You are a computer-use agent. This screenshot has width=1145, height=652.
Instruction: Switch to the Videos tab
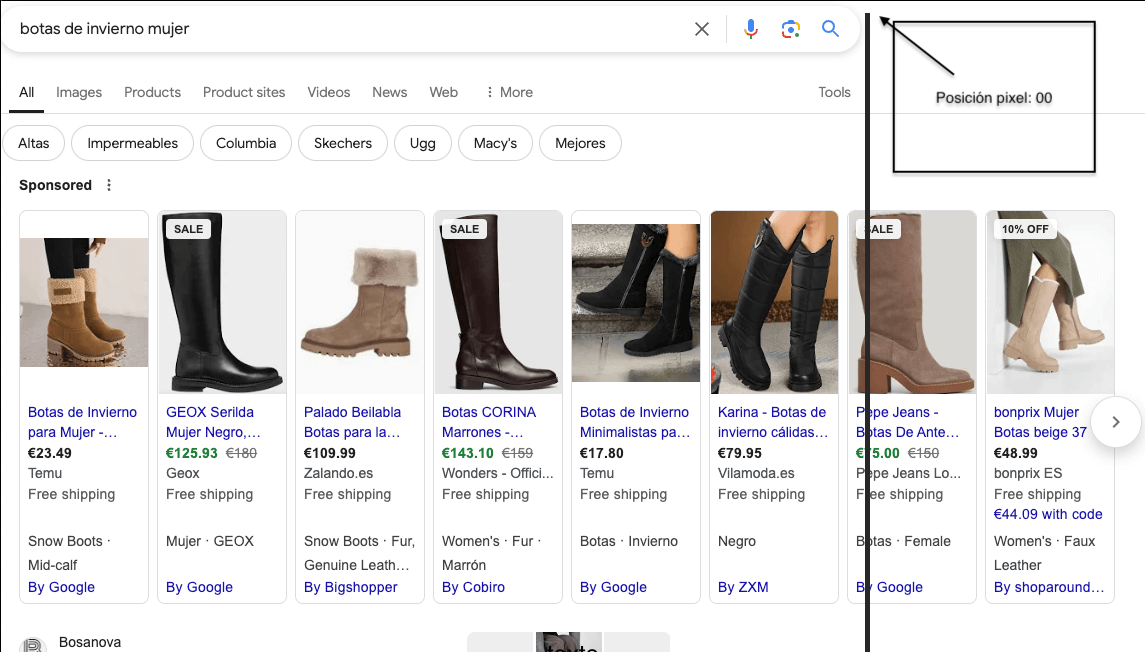click(329, 92)
